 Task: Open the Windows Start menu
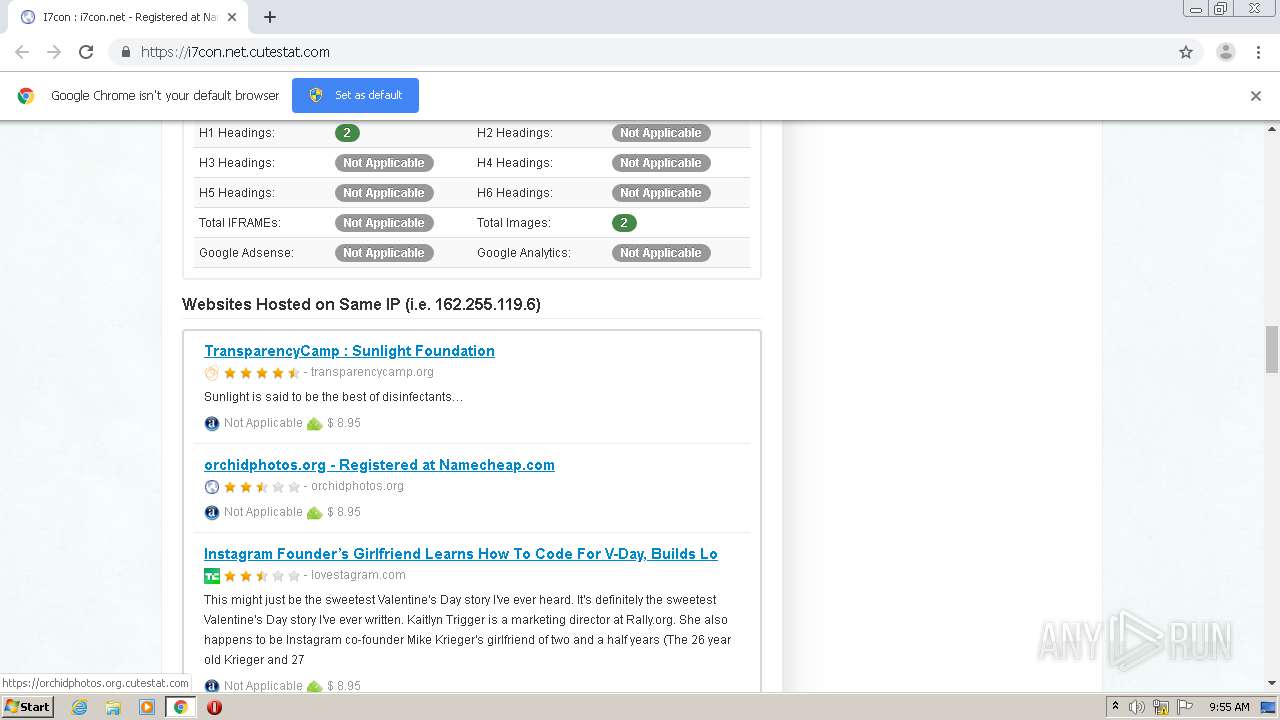point(28,707)
